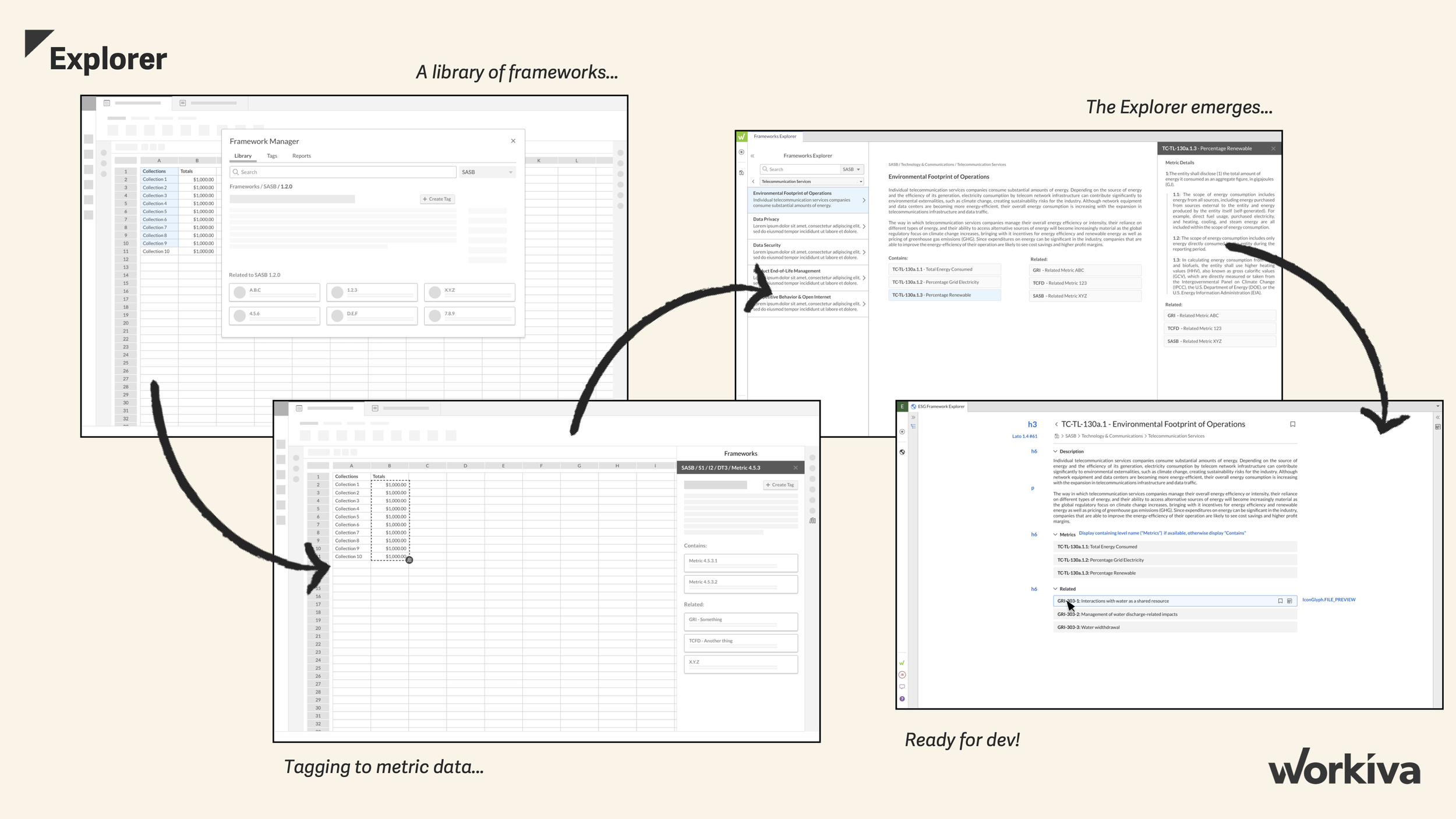Open file preview icon on GRI-303-1 row
The height and width of the screenshot is (819, 1456).
tap(1289, 601)
